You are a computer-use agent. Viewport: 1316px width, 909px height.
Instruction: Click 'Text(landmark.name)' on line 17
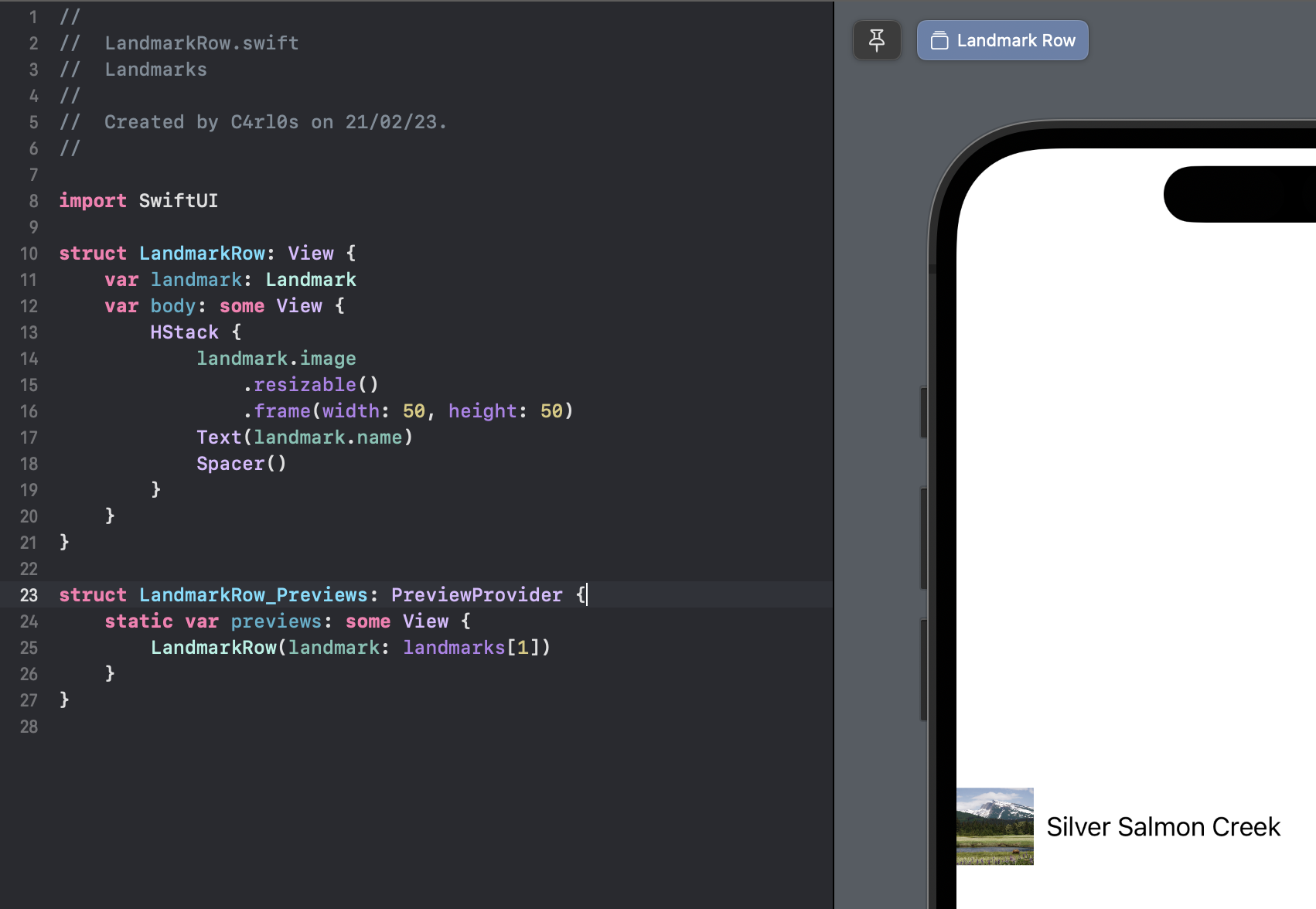click(305, 437)
